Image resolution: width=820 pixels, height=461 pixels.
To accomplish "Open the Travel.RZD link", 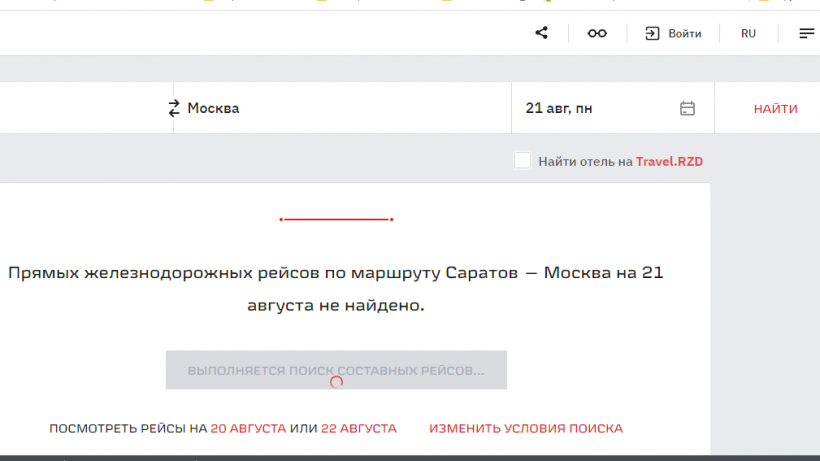I will (669, 162).
